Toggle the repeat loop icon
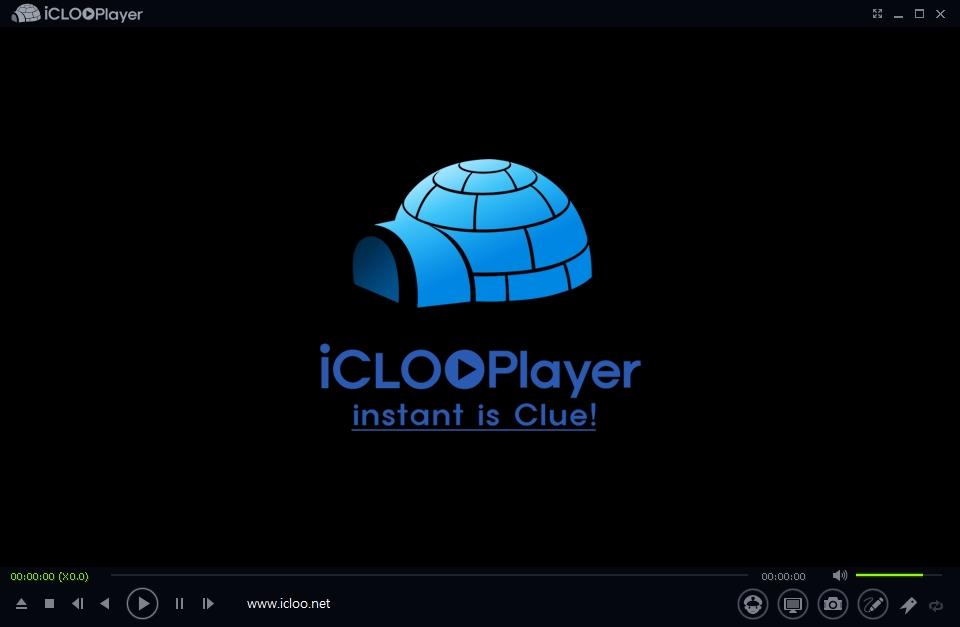Viewport: 960px width, 627px height. 936,606
